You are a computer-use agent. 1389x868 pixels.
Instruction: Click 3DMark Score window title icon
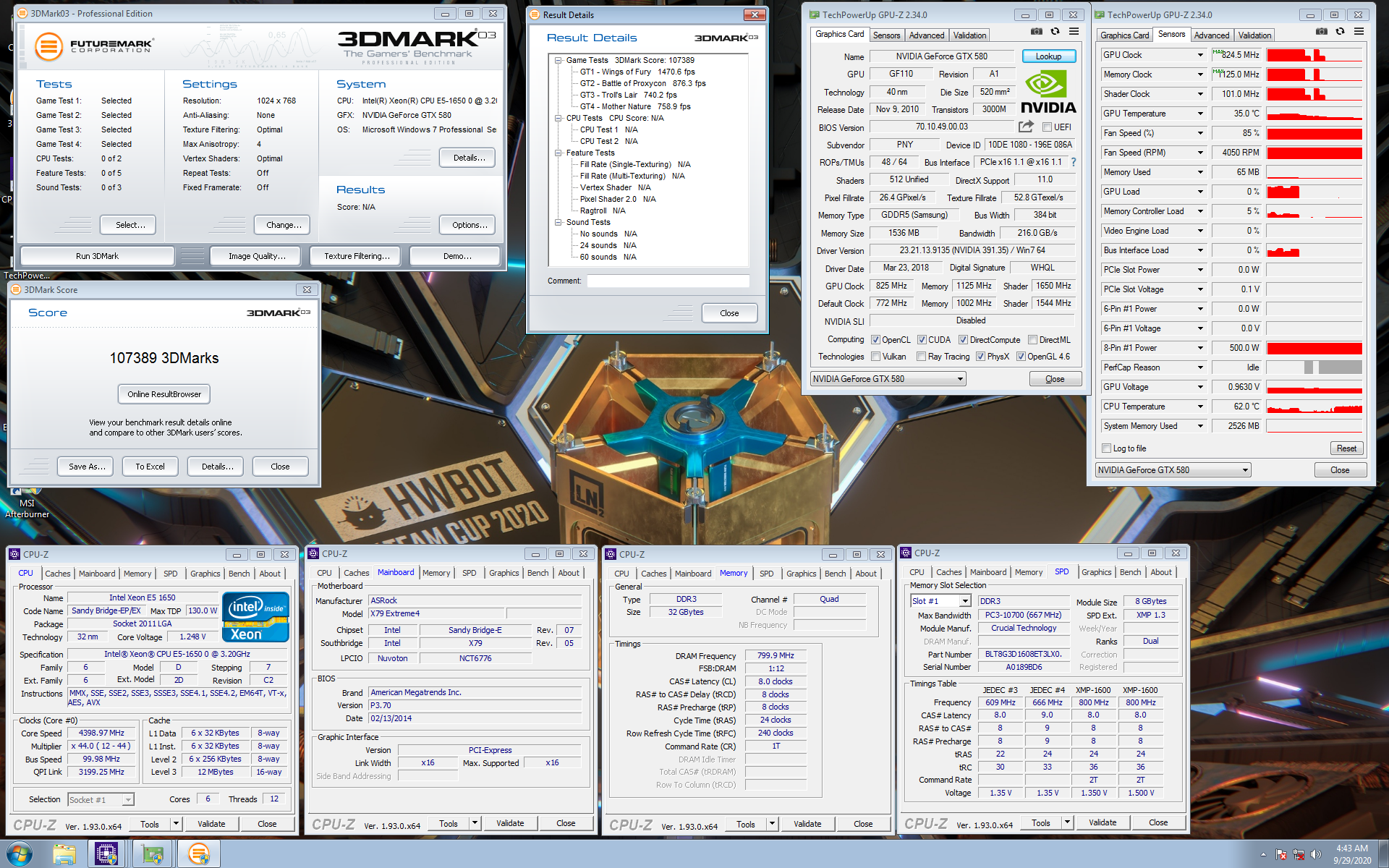point(16,289)
